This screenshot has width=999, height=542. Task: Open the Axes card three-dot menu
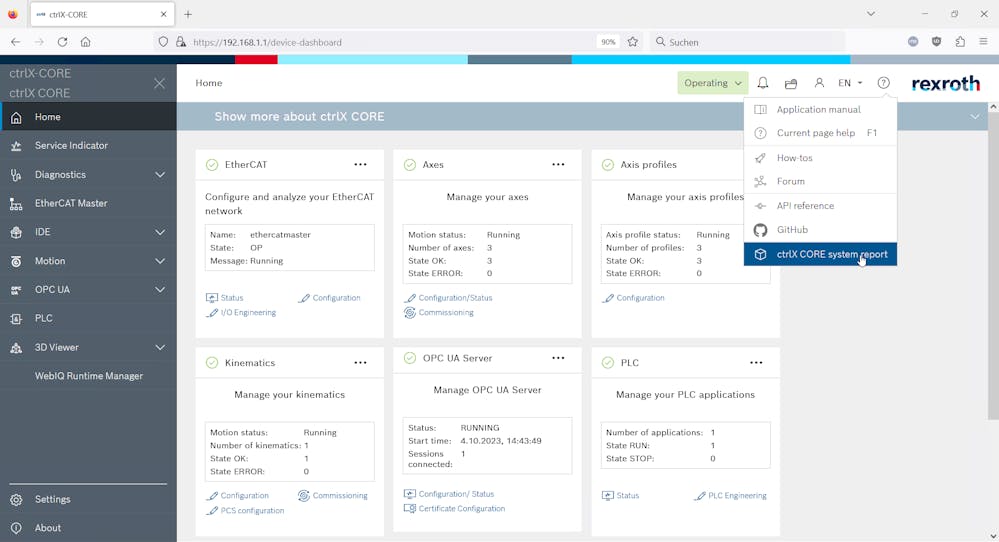[558, 164]
